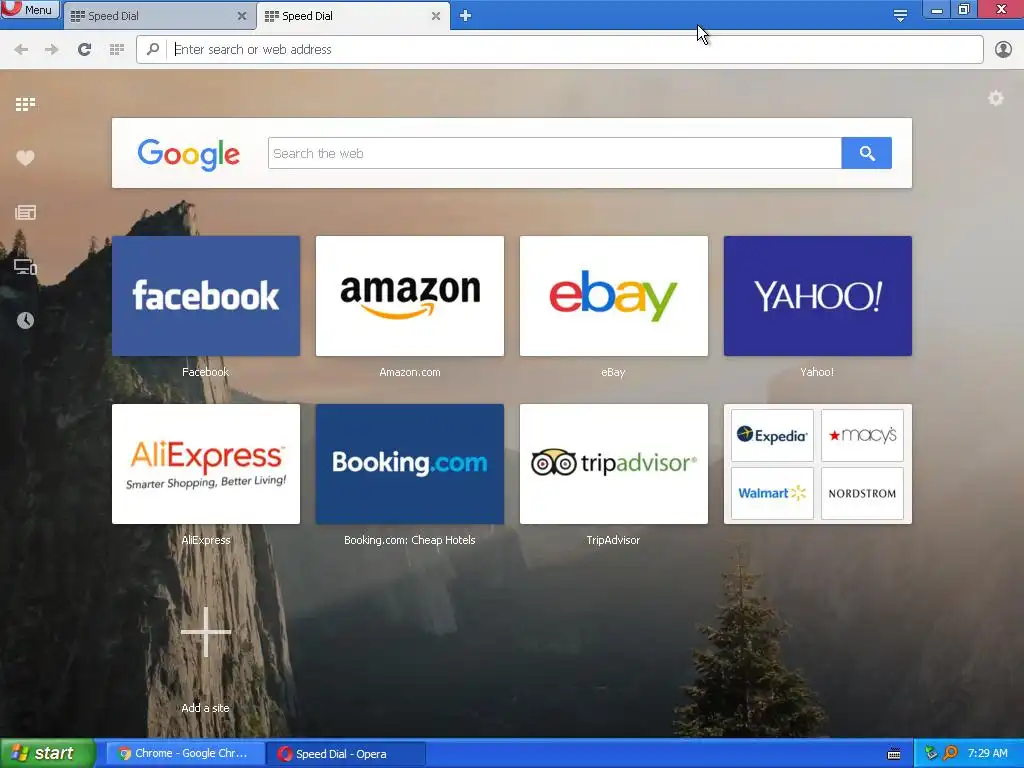This screenshot has width=1024, height=768.
Task: Open Macy's in the shopping folder
Action: click(862, 436)
